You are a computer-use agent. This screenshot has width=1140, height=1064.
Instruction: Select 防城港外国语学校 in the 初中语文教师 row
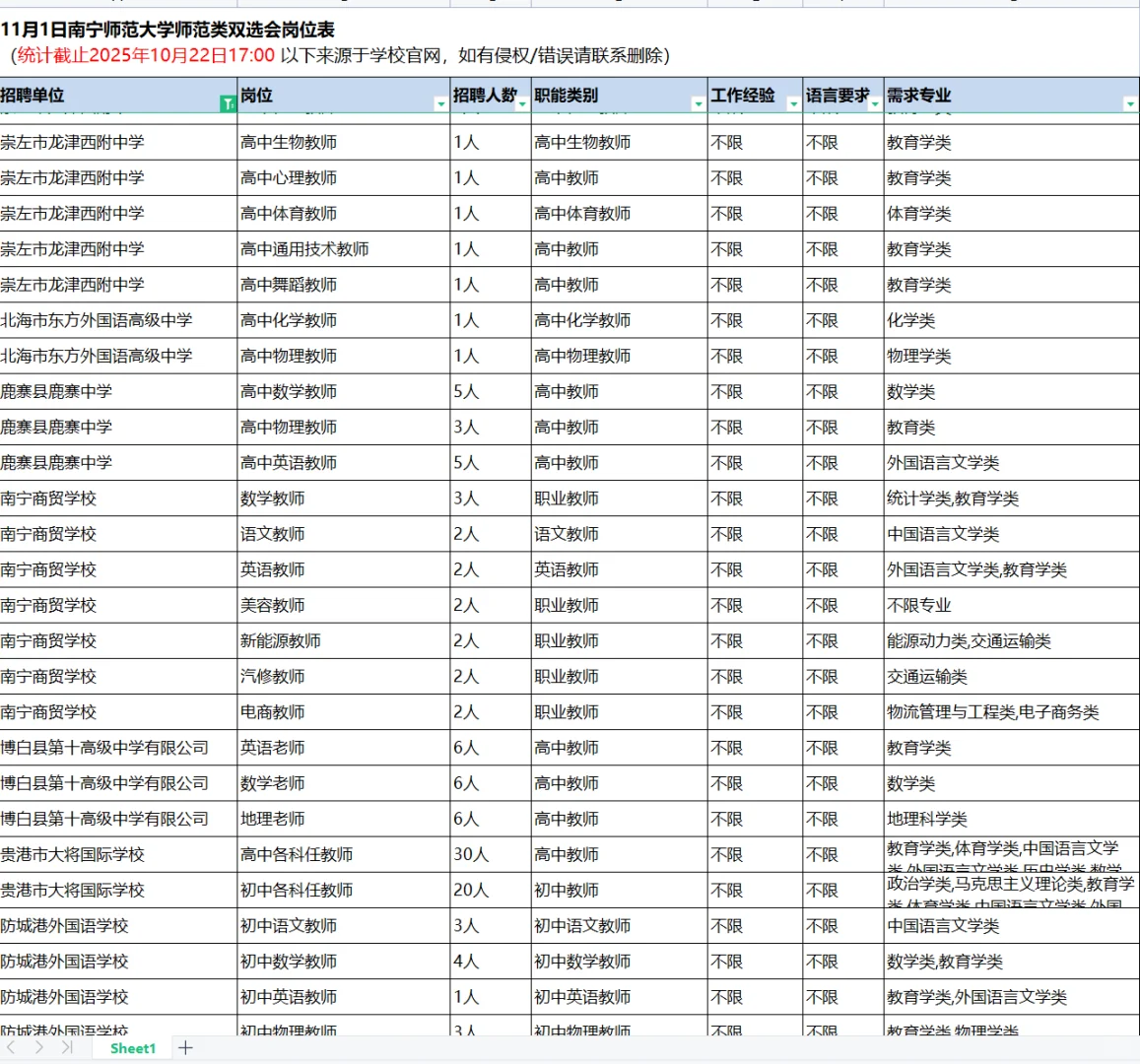(118, 926)
